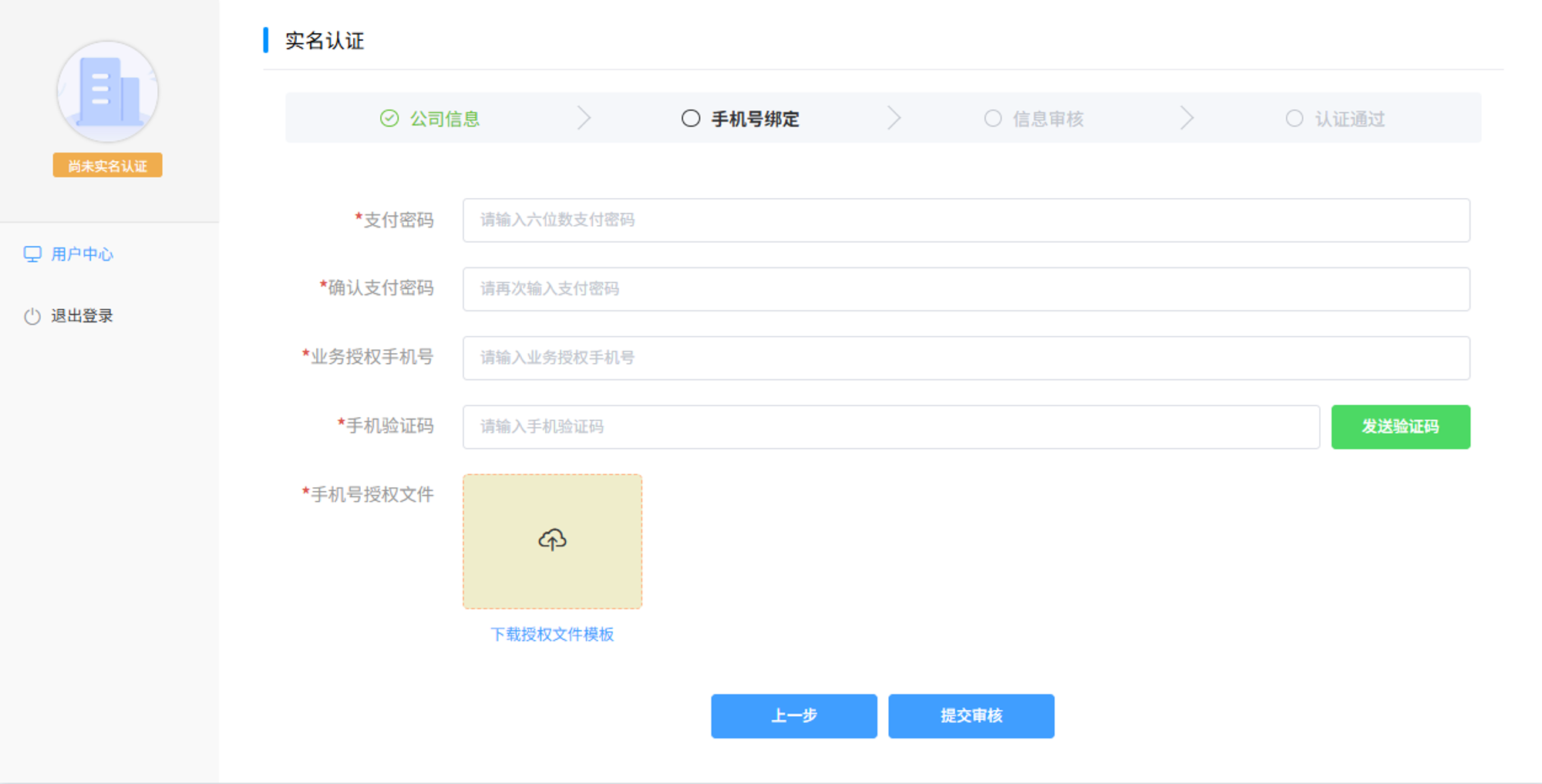Click the circle icon for 手机号绑定 step
The image size is (1542, 784).
pos(691,119)
